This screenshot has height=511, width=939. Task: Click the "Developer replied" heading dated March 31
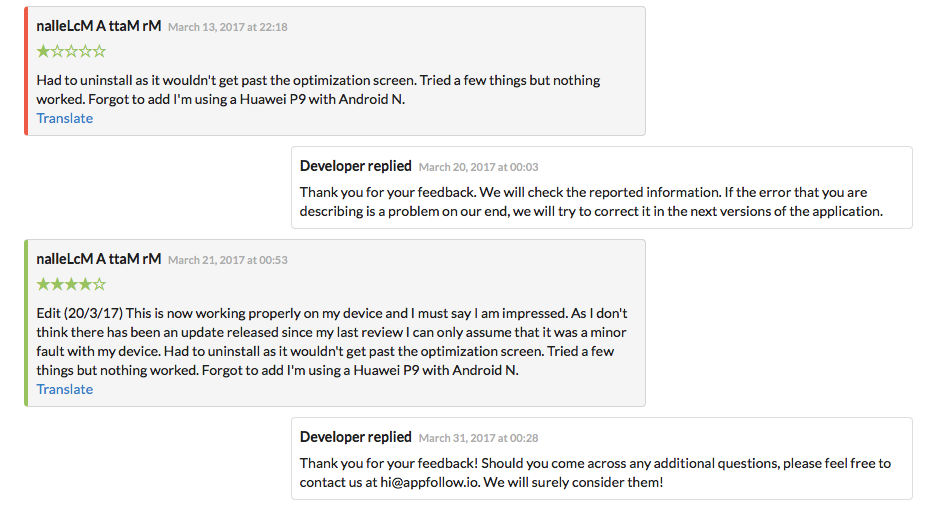(x=355, y=437)
